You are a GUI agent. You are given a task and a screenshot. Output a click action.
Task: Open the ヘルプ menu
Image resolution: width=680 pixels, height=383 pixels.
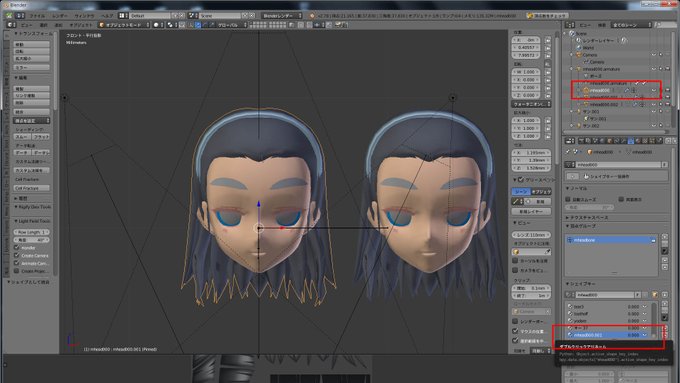tap(107, 16)
